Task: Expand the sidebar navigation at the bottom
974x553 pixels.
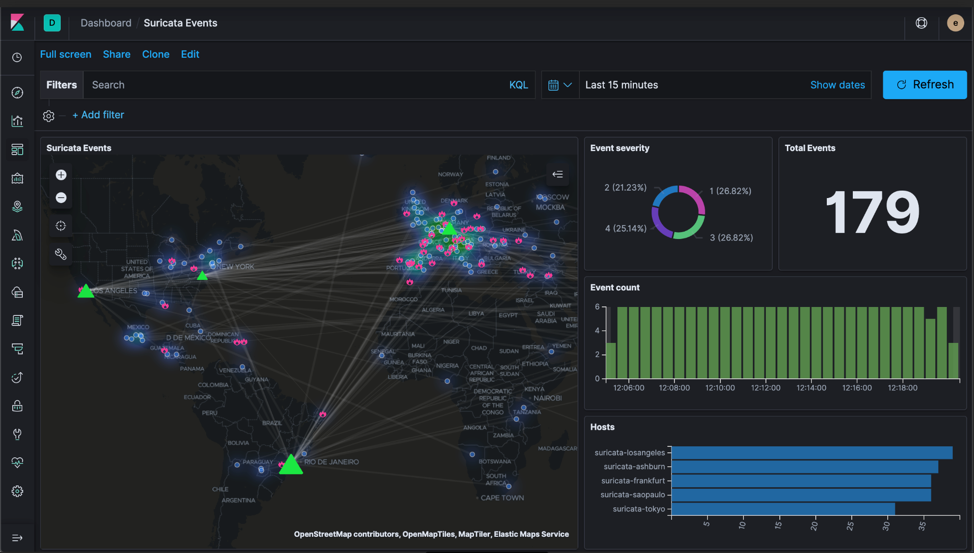Action: coord(17,538)
